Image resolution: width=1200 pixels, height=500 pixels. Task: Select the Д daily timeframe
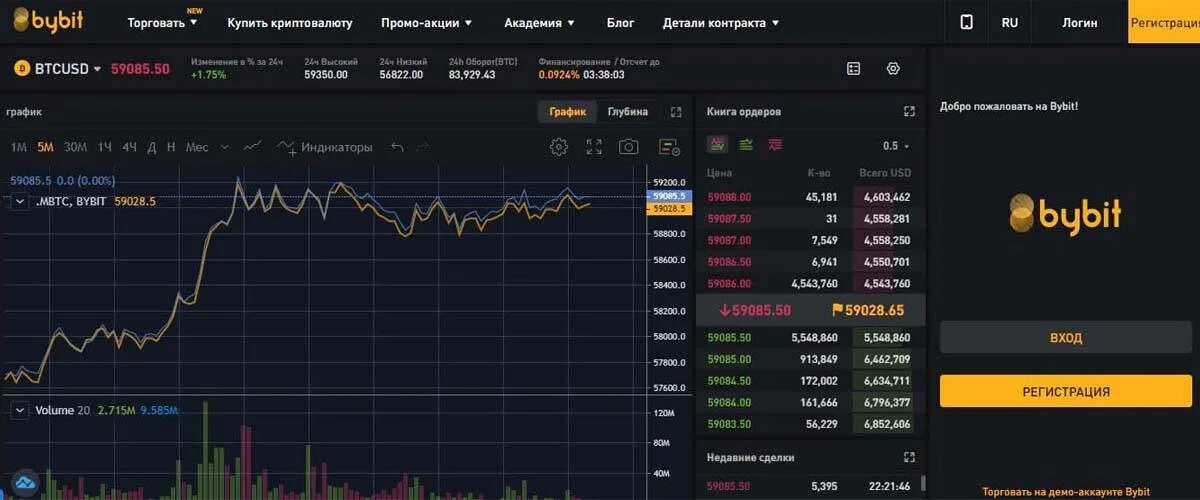(152, 147)
